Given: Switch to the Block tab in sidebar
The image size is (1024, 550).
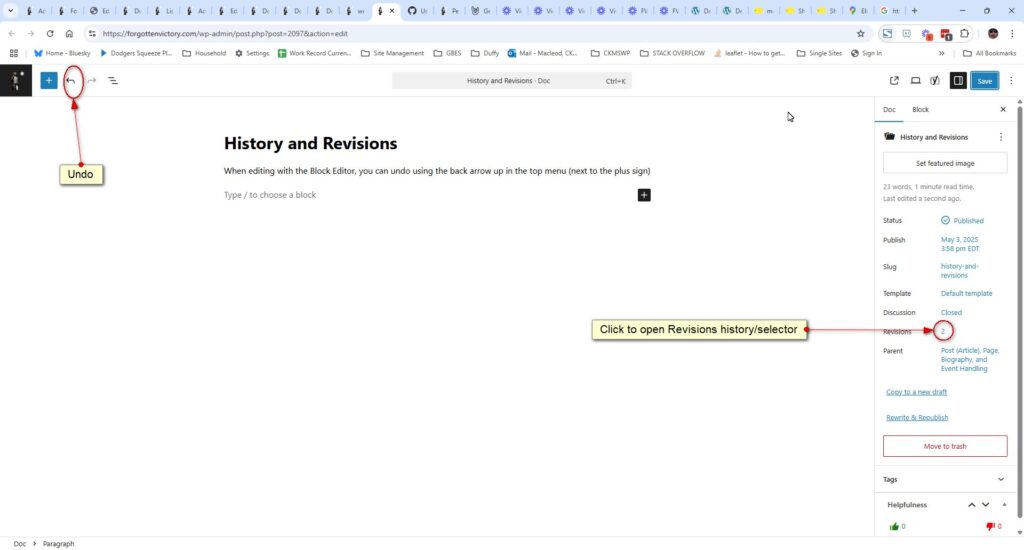Looking at the screenshot, I should 920,109.
